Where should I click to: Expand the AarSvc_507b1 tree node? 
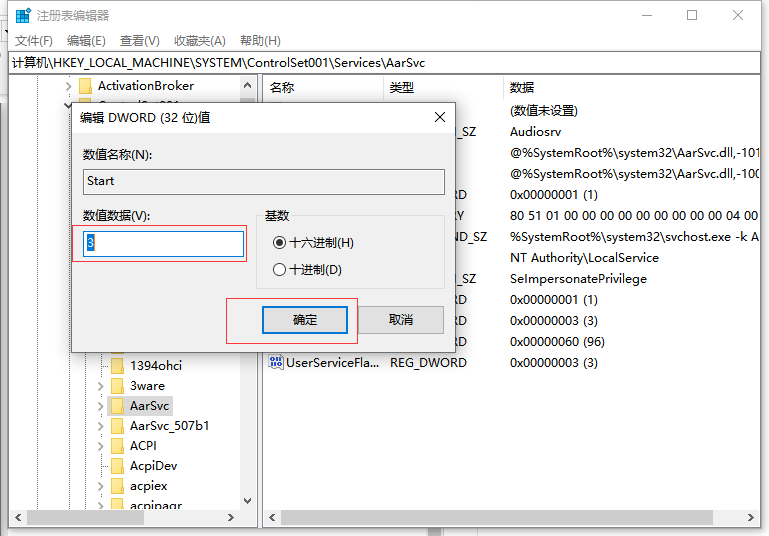[101, 427]
